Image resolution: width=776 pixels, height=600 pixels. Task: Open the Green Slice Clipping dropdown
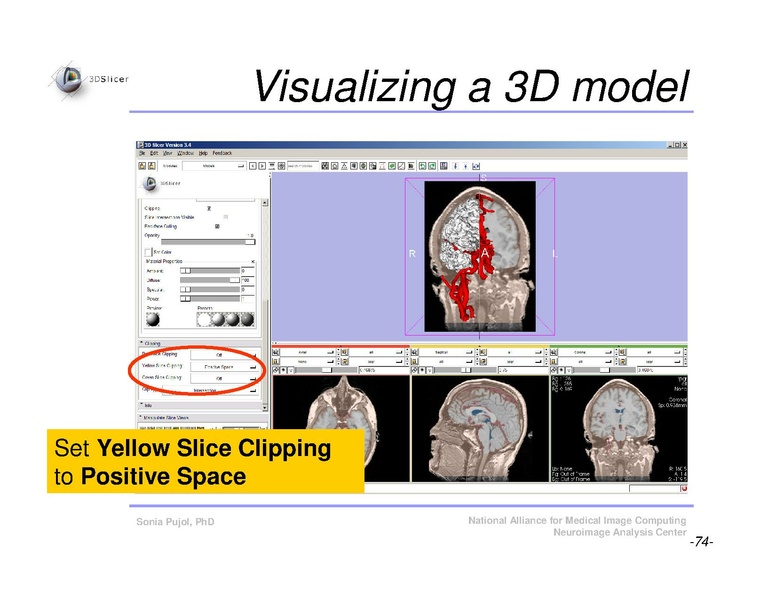tap(225, 378)
